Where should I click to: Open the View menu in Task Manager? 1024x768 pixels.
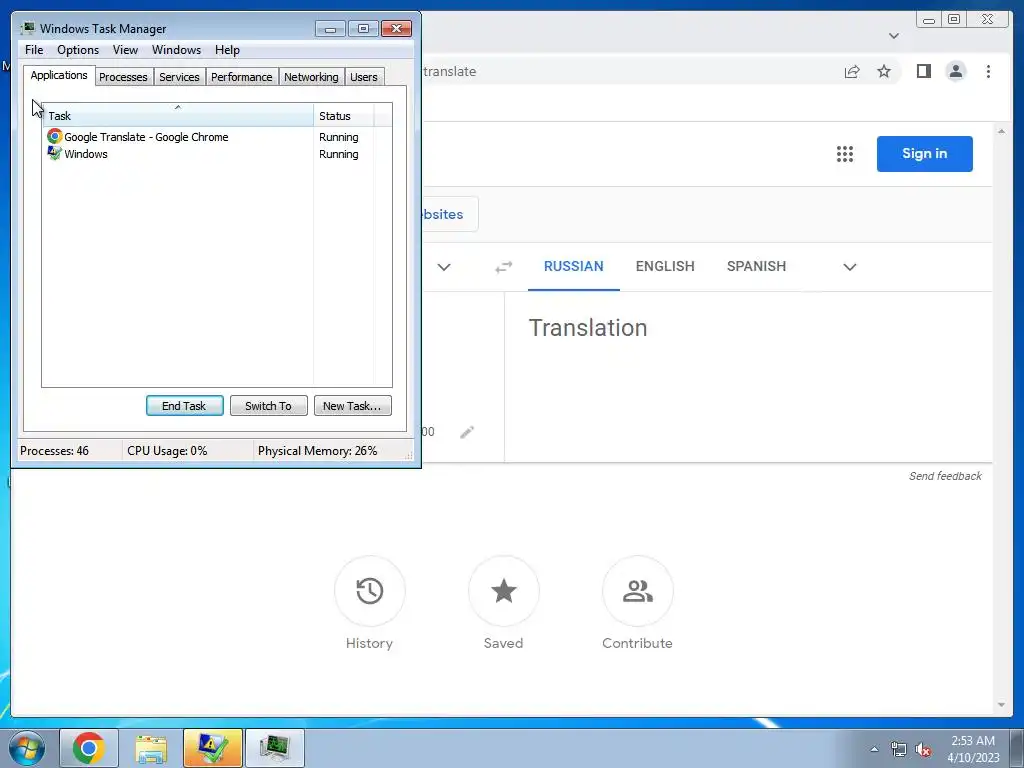click(125, 50)
